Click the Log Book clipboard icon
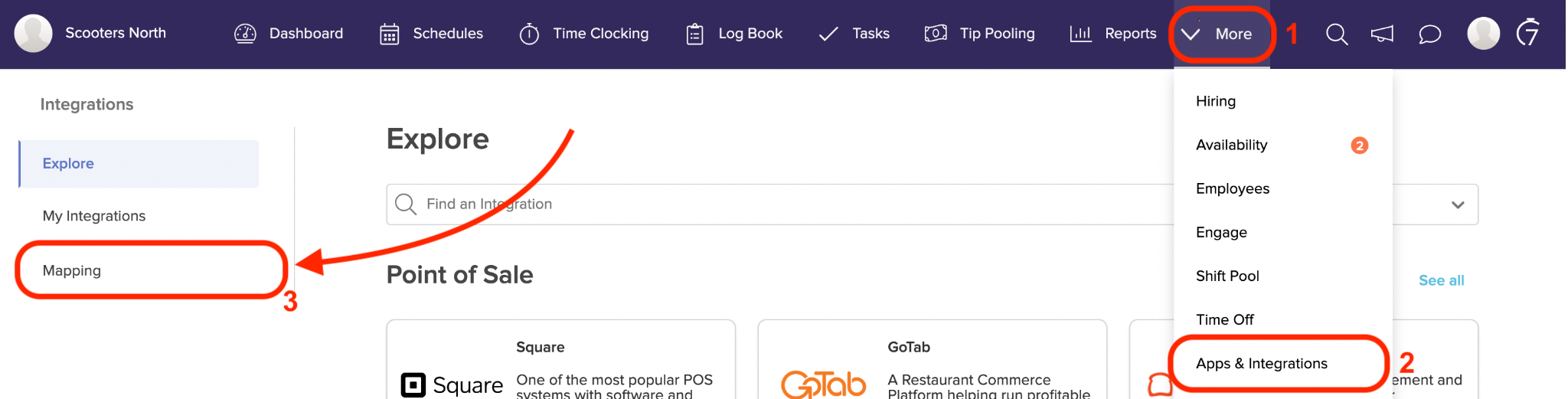The width and height of the screenshot is (1568, 399). [694, 34]
